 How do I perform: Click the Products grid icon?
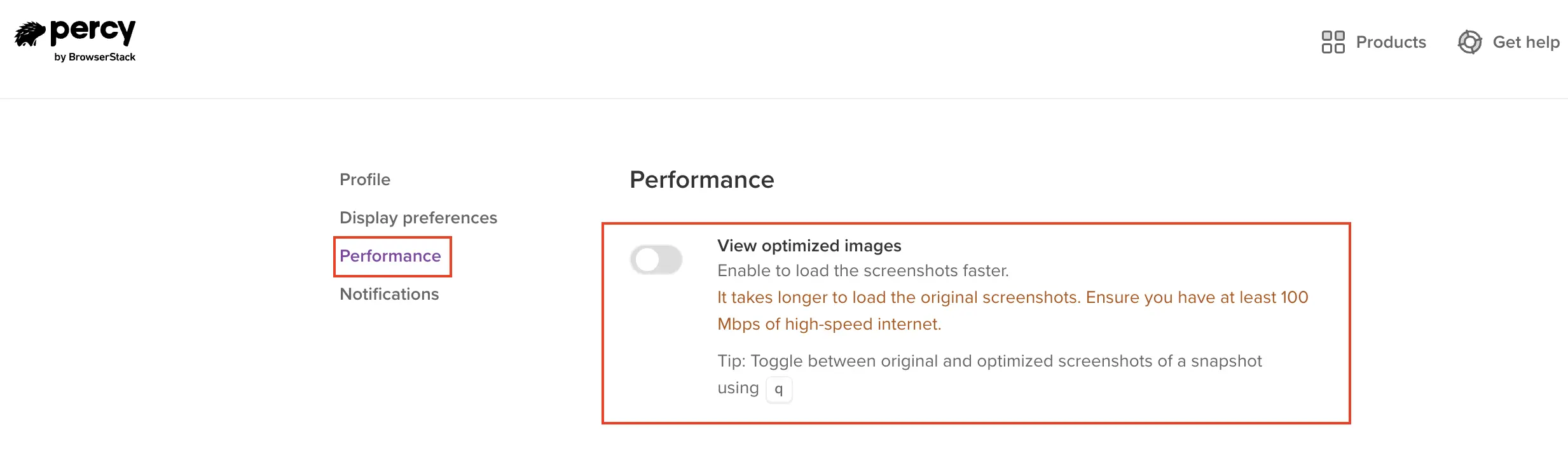tap(1333, 42)
